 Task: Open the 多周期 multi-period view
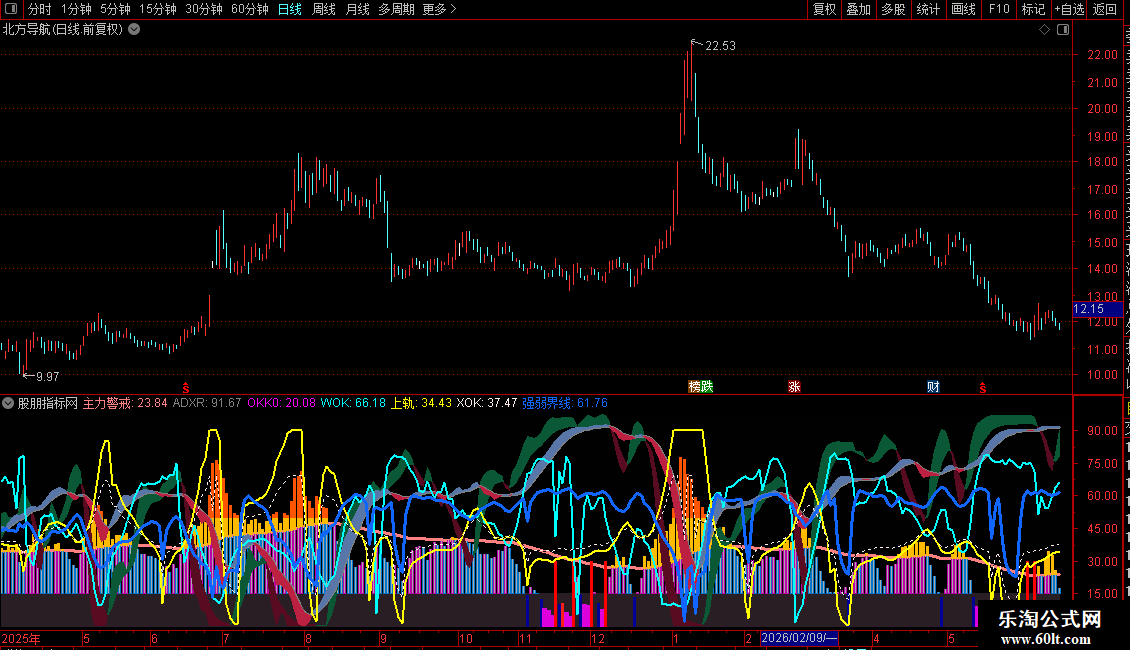tap(396, 9)
